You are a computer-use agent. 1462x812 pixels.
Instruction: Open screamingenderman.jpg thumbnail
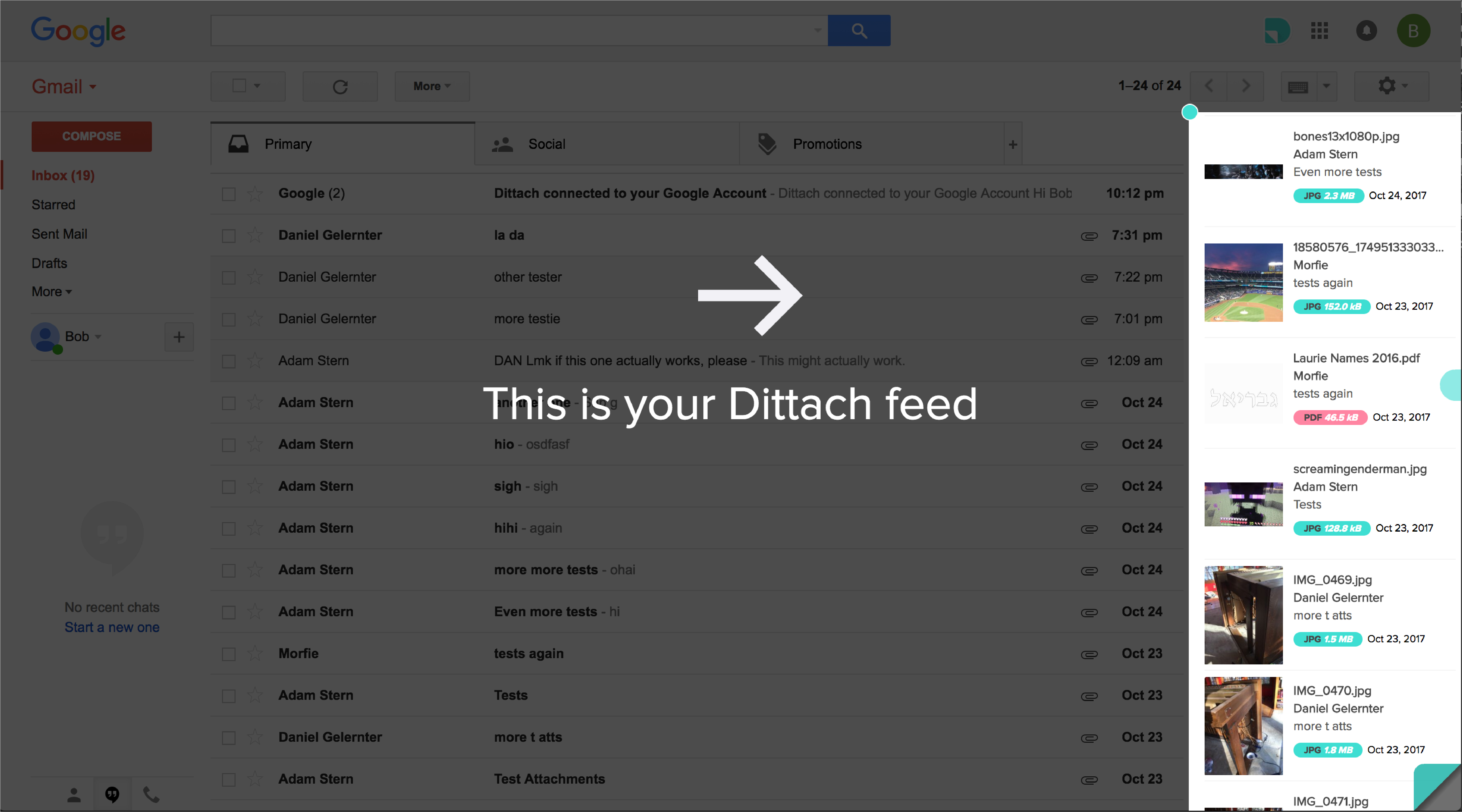(1244, 505)
